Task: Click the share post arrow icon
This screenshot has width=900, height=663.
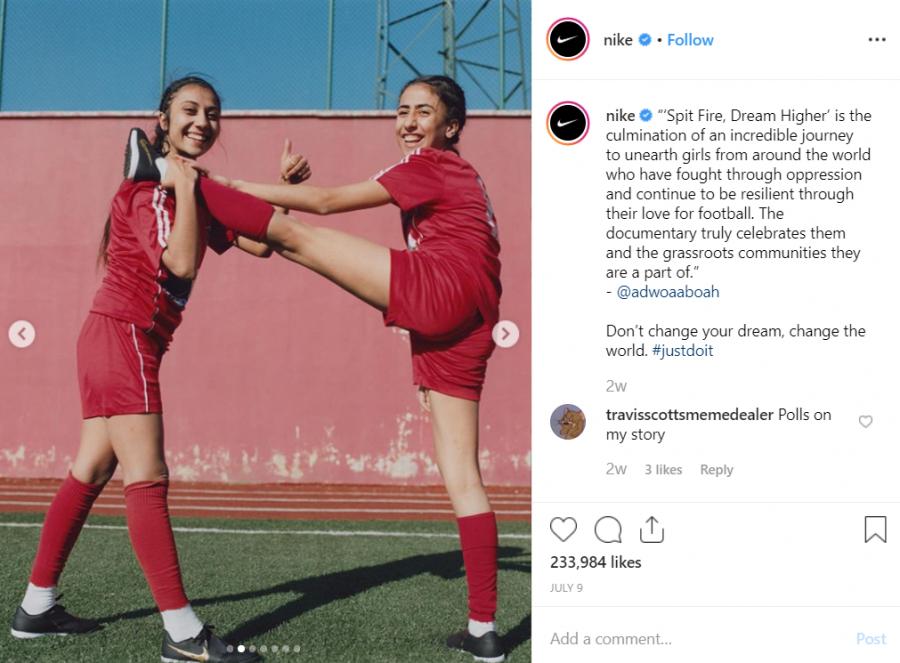Action: pos(651,529)
